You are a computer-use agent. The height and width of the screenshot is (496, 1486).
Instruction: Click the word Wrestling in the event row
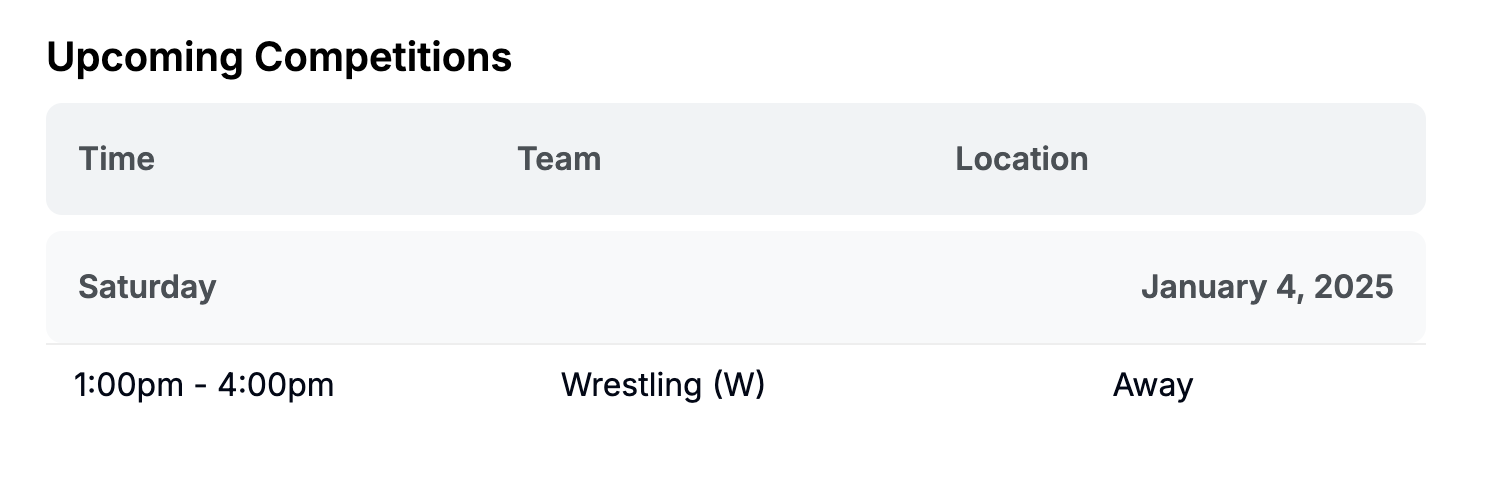pos(631,385)
